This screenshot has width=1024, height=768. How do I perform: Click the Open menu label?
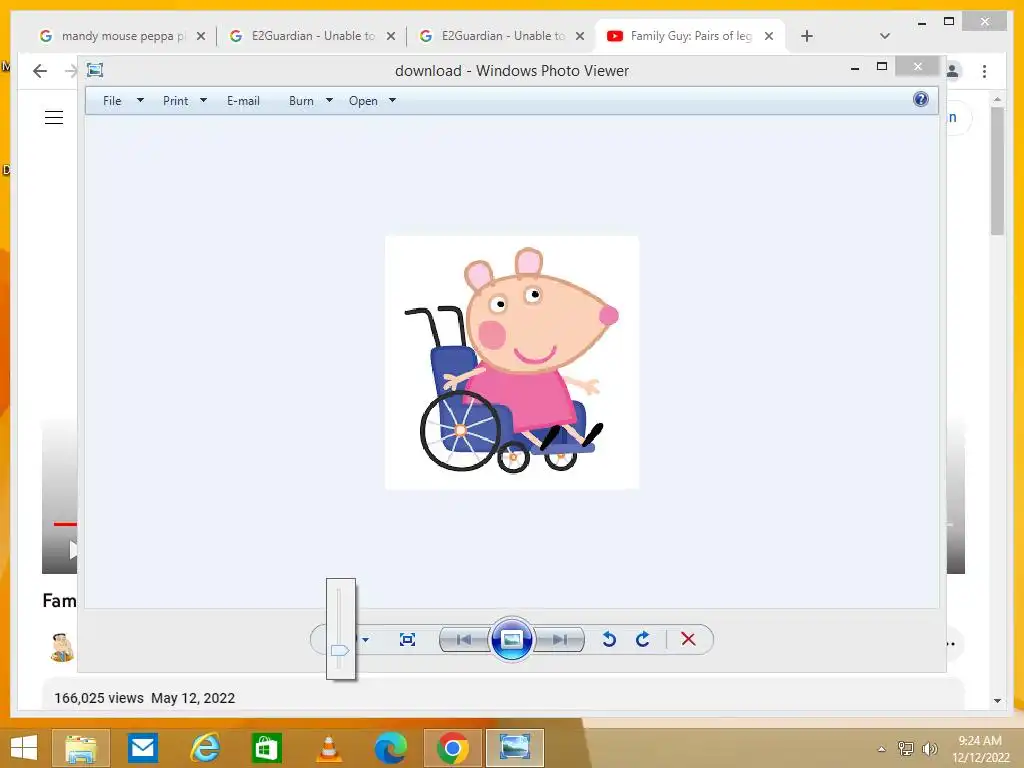click(363, 101)
